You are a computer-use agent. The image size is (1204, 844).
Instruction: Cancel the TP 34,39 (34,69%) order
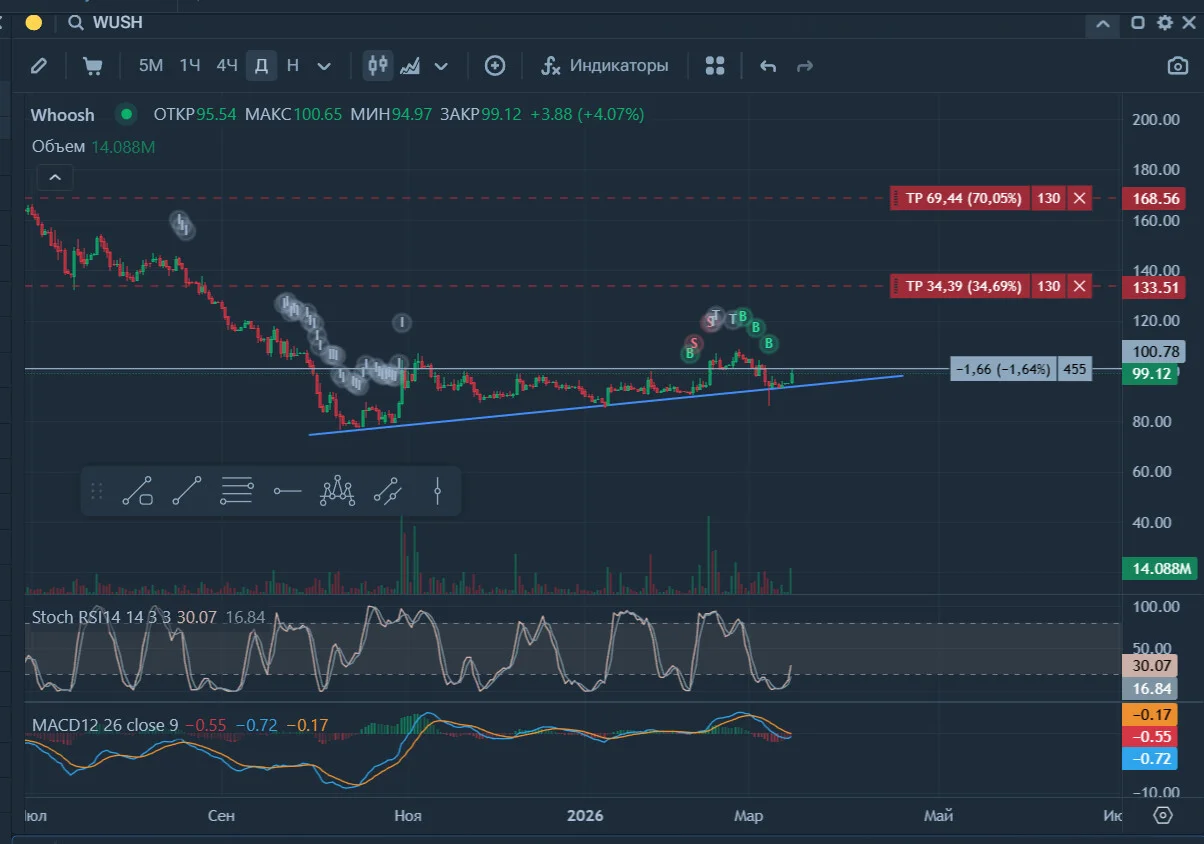(1079, 286)
